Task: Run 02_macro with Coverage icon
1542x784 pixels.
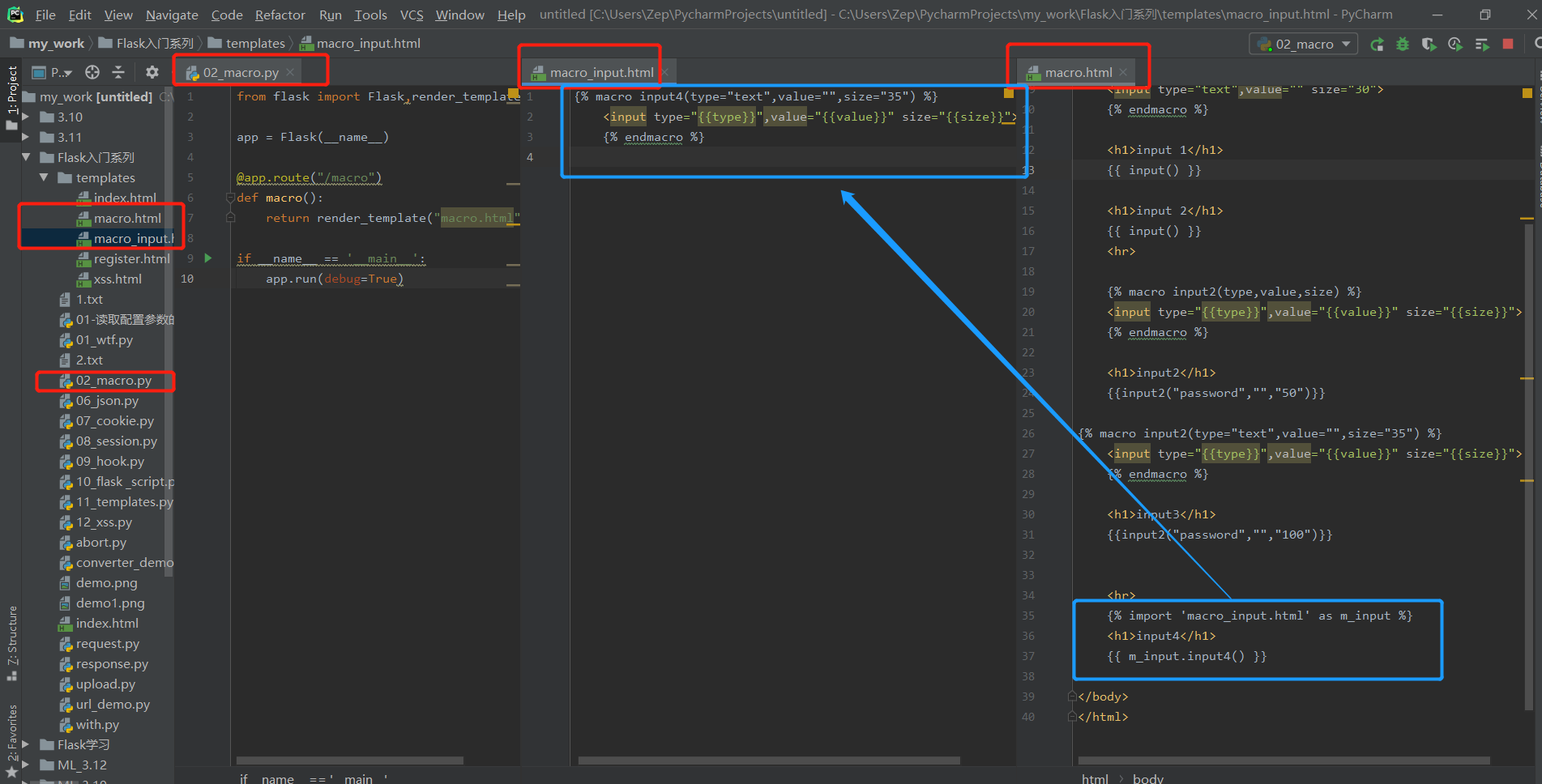Action: (x=1429, y=45)
